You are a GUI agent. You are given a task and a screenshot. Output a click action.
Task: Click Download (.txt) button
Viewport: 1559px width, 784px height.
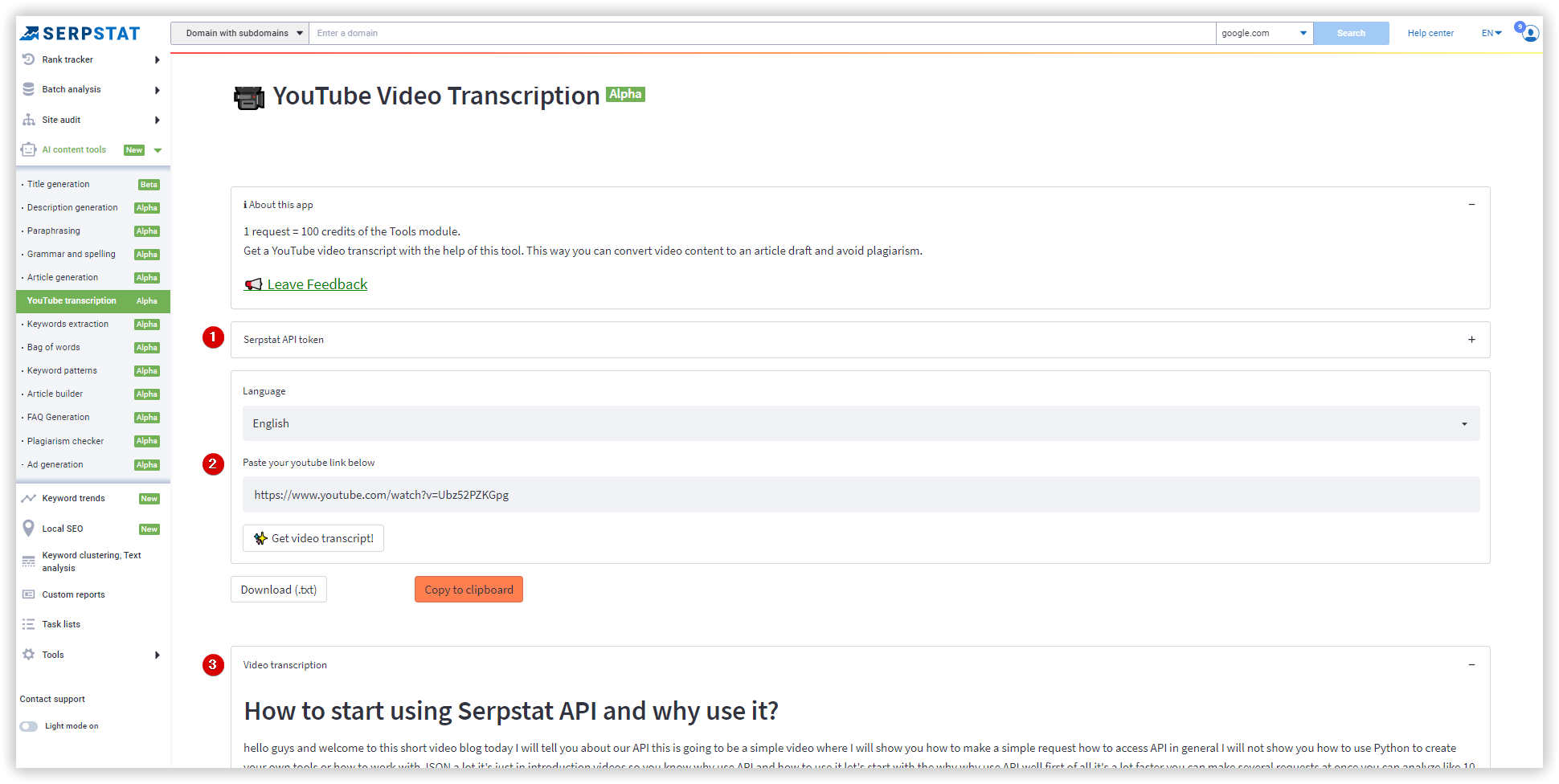(279, 590)
